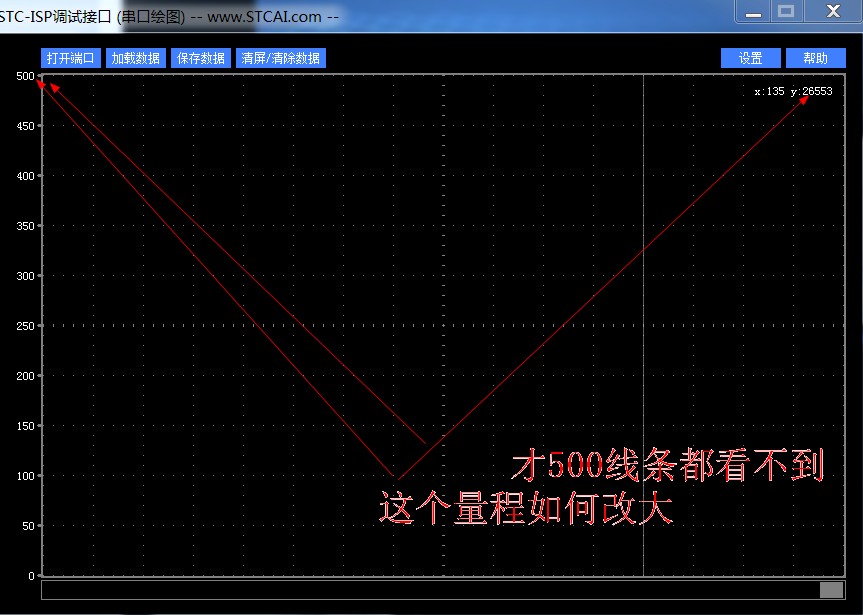This screenshot has width=863, height=615.
Task: Click the 300 y-axis label
Action: click(x=25, y=276)
